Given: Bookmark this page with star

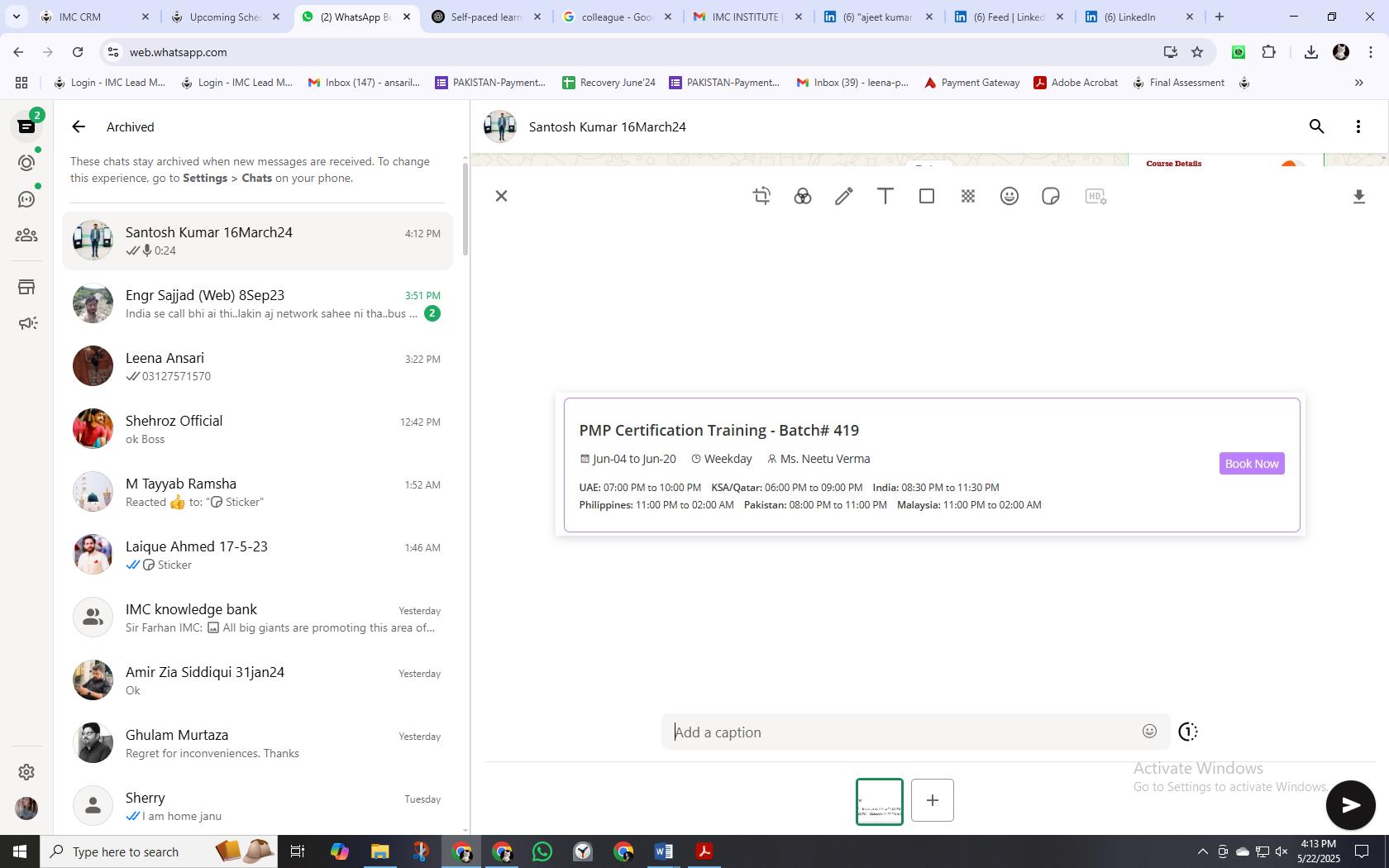Looking at the screenshot, I should [x=1197, y=52].
